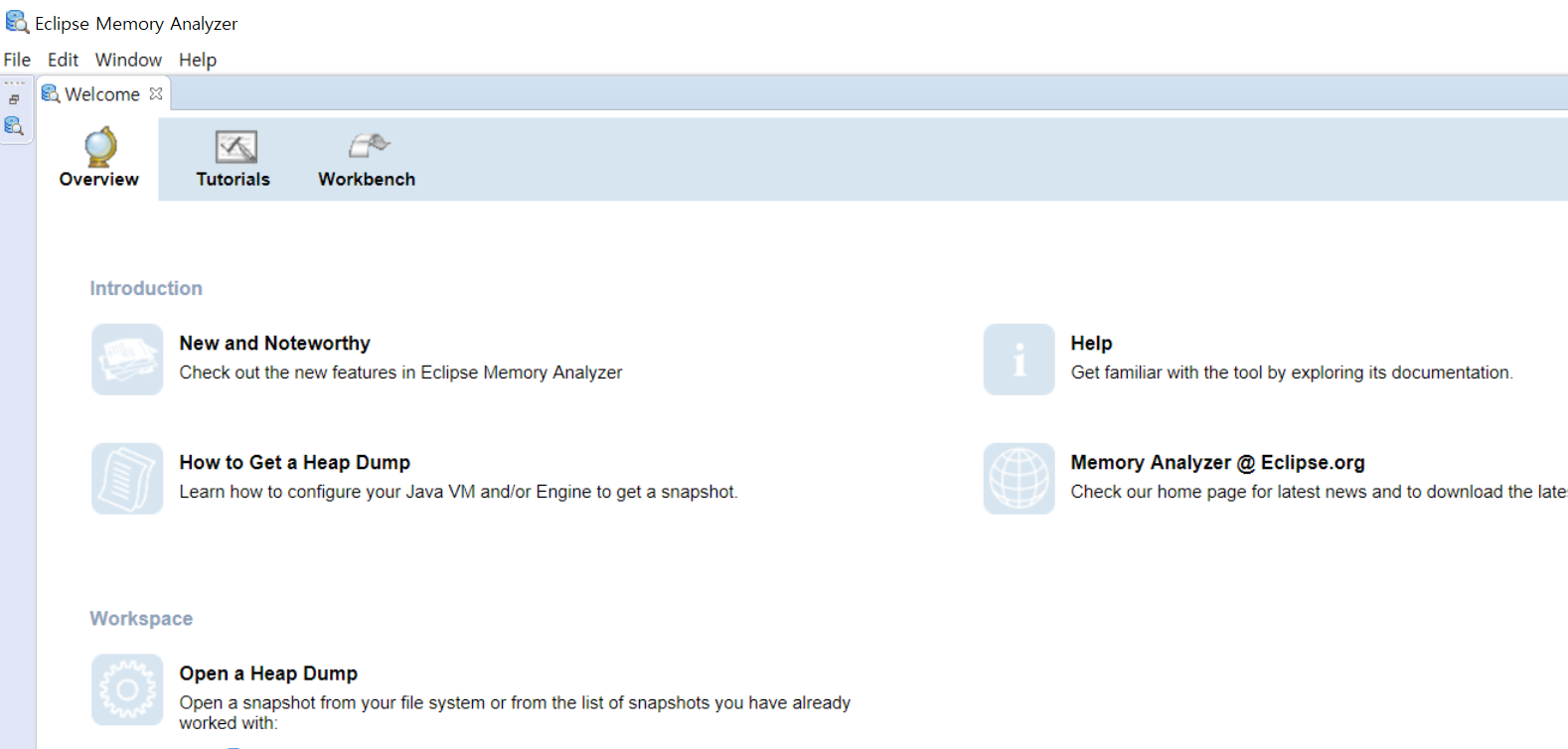Open the New and Noteworthy link
This screenshot has height=749, width=1568.
click(274, 343)
